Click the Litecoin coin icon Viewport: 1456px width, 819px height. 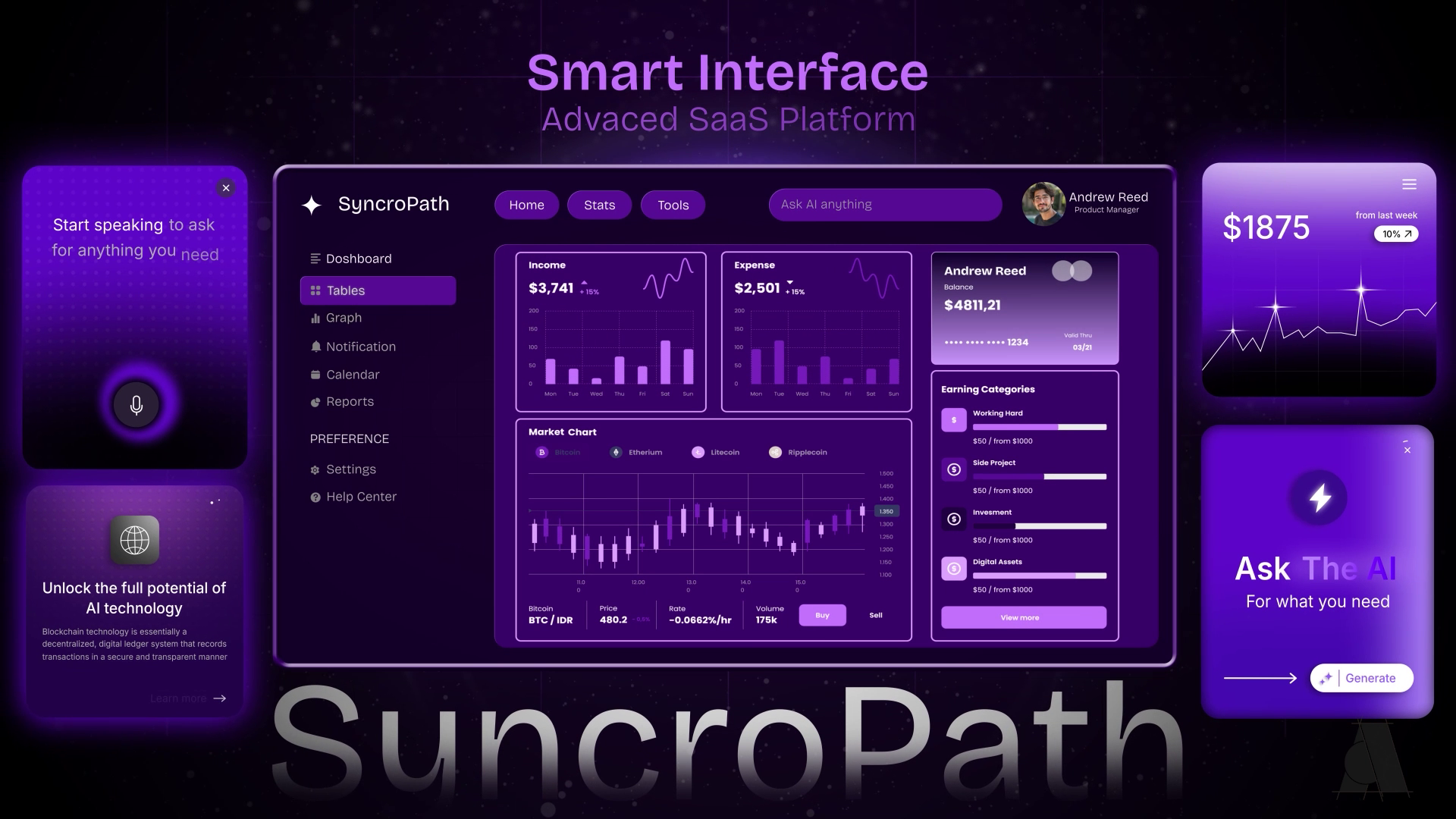[698, 452]
